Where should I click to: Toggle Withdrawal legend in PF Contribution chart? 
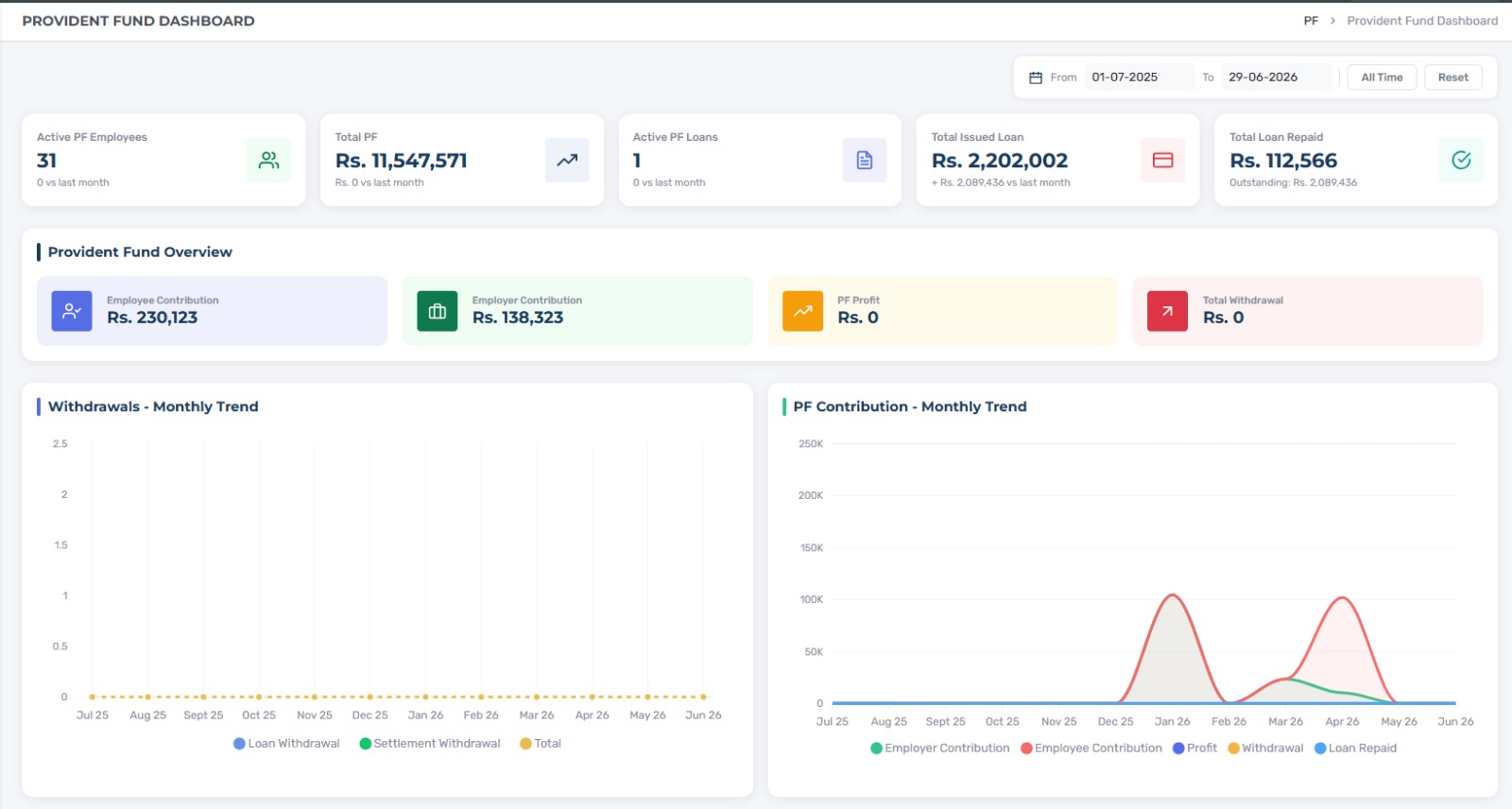tap(1265, 749)
